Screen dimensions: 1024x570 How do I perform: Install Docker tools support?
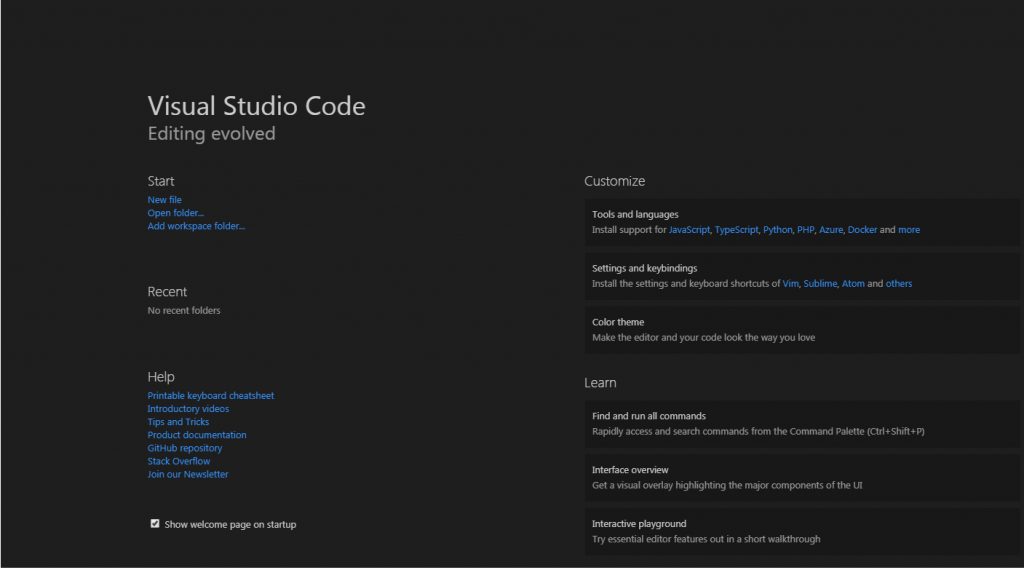(862, 230)
